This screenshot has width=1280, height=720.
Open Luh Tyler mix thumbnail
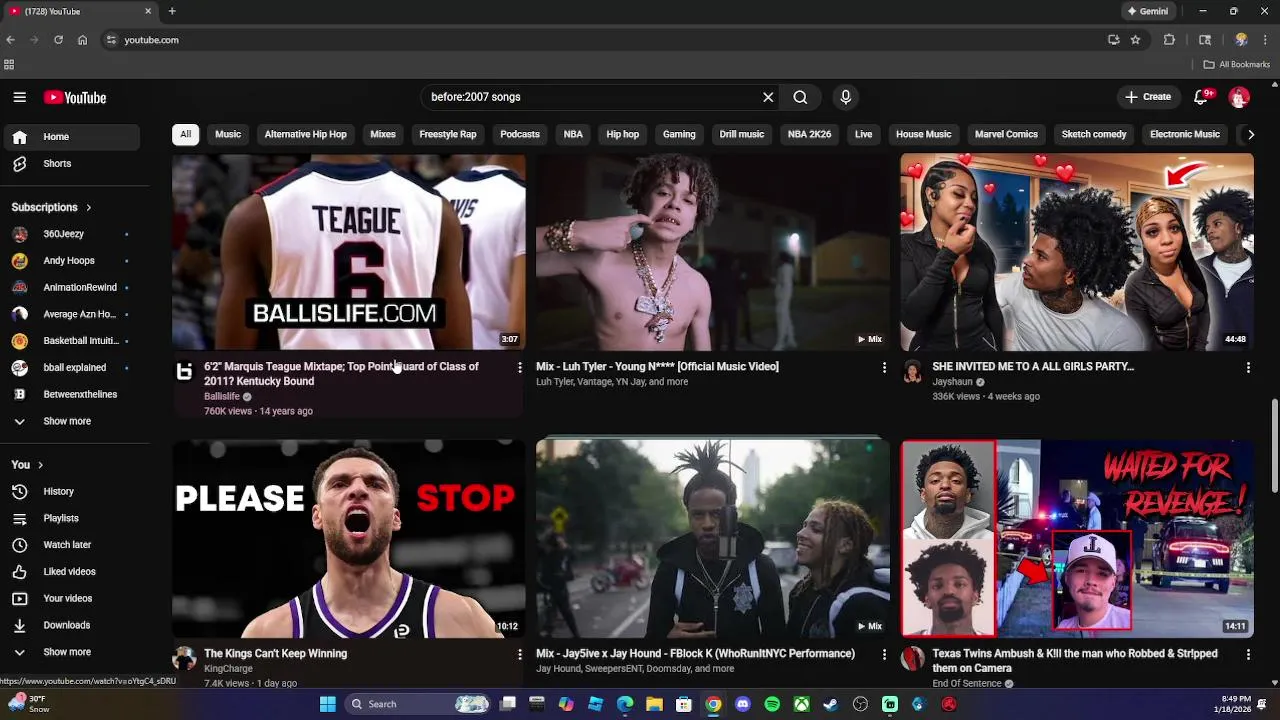pos(712,251)
